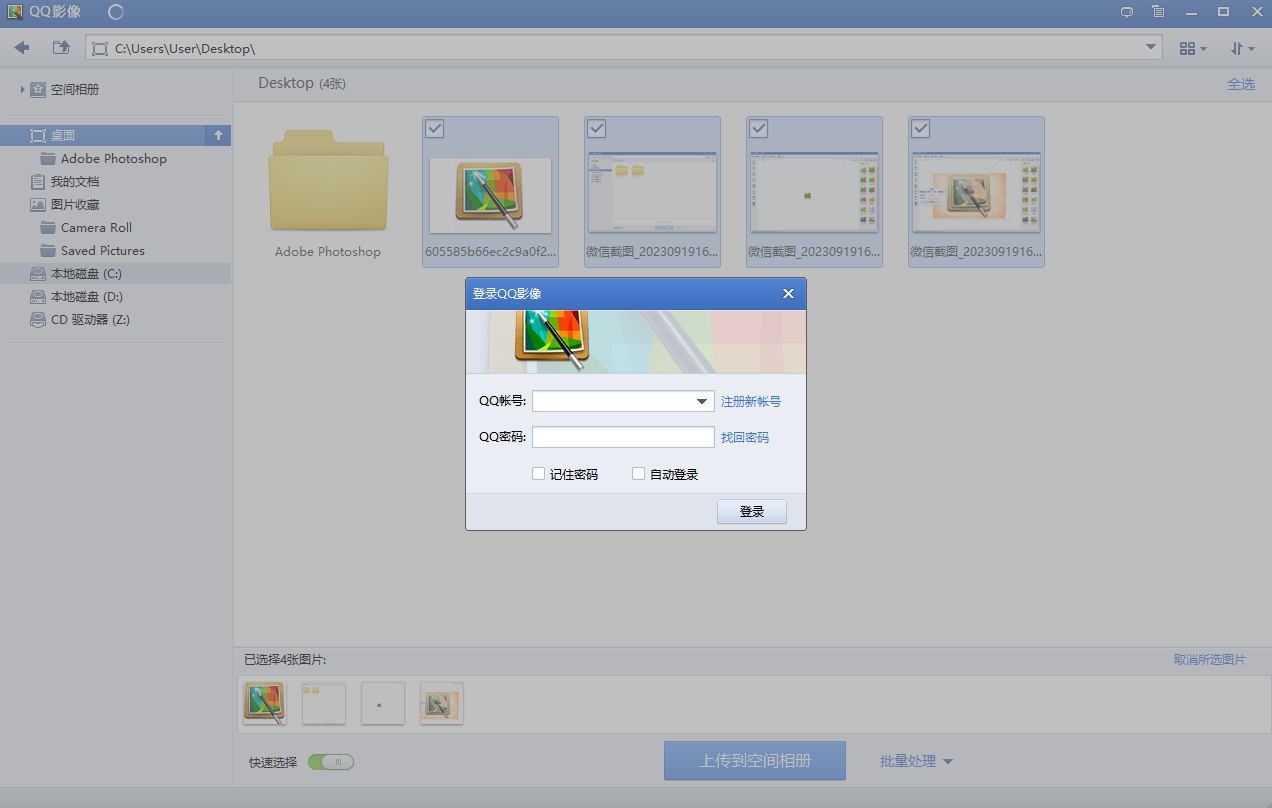This screenshot has height=808, width=1272.
Task: Change thumbnail view mode icon
Action: [1193, 48]
